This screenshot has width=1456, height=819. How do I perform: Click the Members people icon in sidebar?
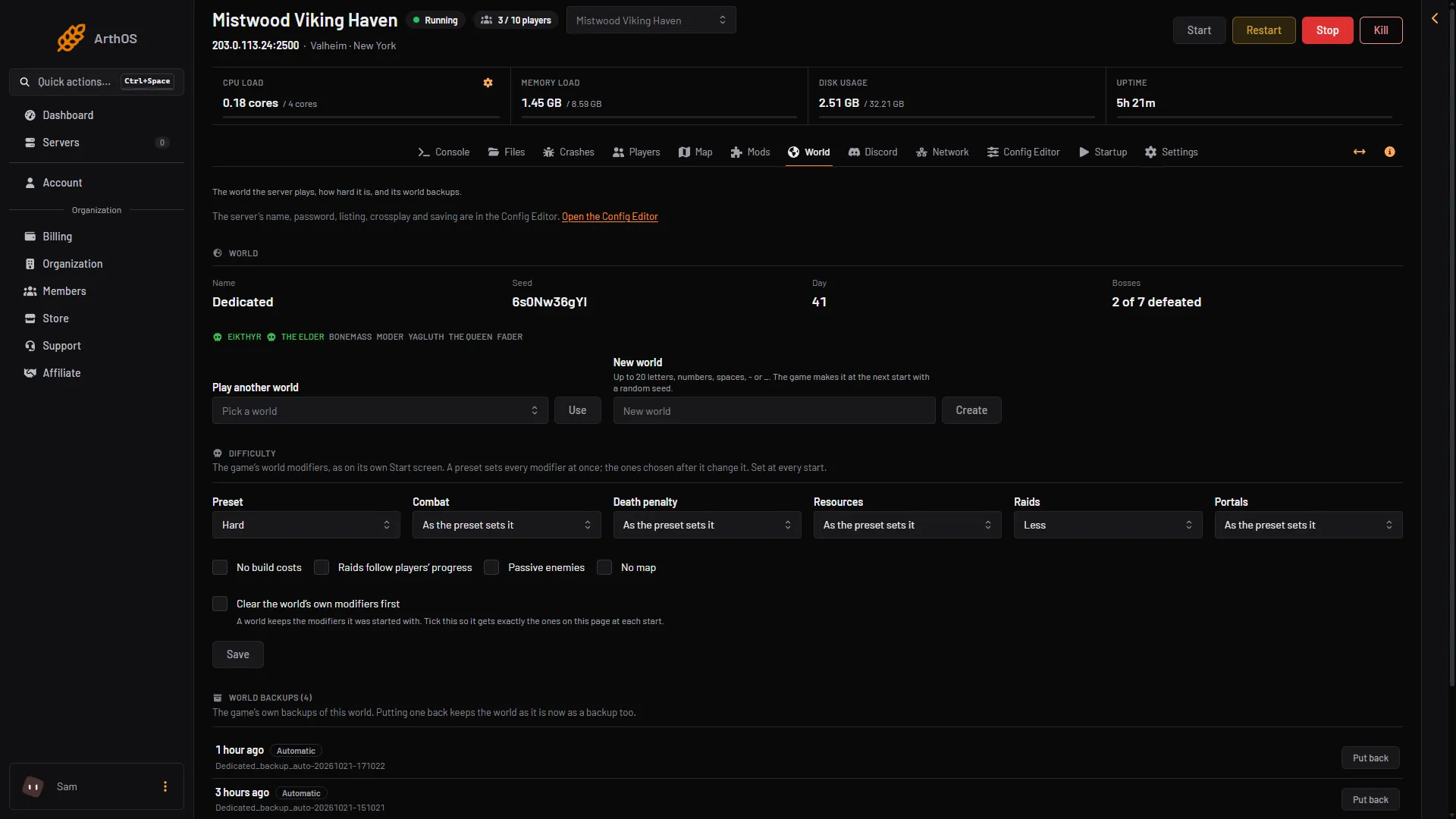(x=30, y=291)
